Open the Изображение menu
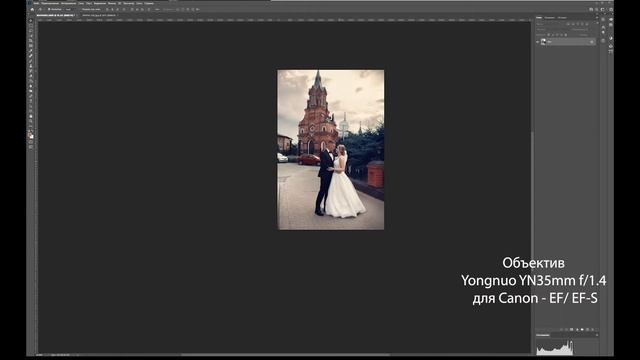Viewport: 640px width, 360px height. tap(69, 3)
